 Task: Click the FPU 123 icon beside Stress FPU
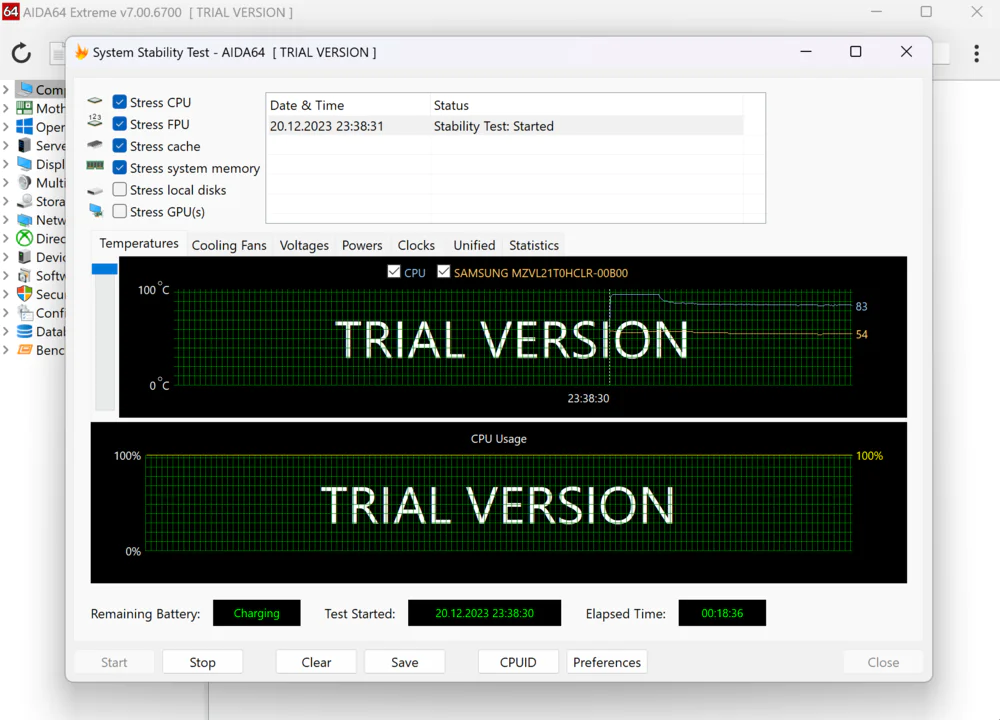coord(95,119)
